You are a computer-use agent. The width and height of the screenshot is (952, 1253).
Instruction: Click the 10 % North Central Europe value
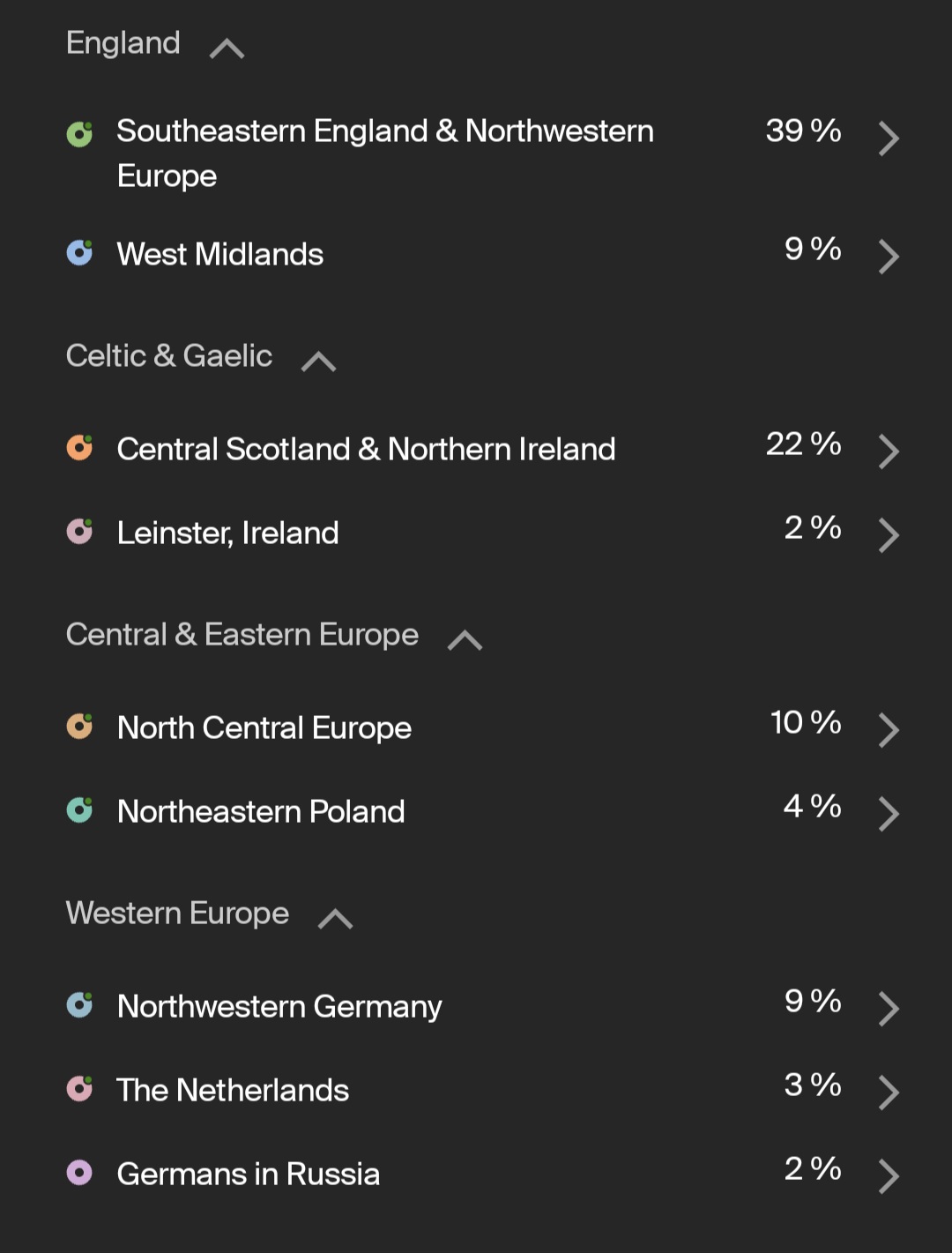point(806,722)
